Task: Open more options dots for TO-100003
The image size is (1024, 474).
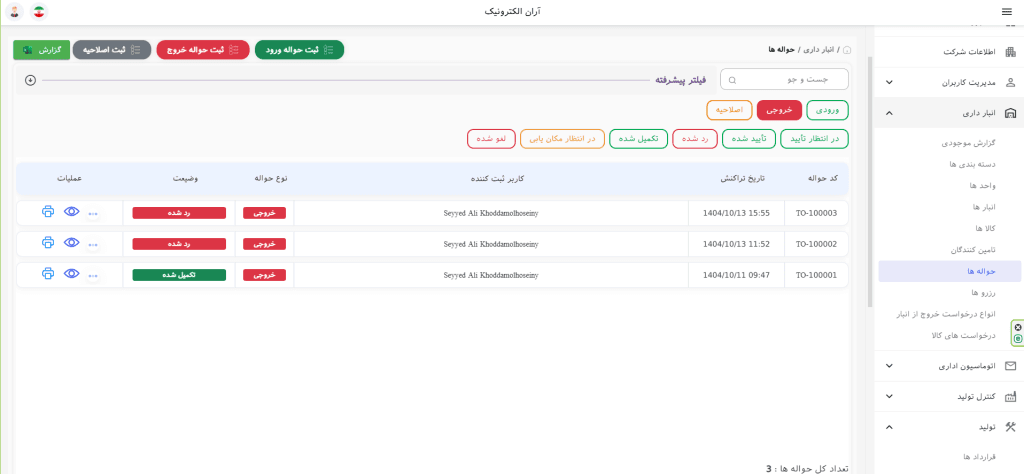Action: [x=93, y=213]
